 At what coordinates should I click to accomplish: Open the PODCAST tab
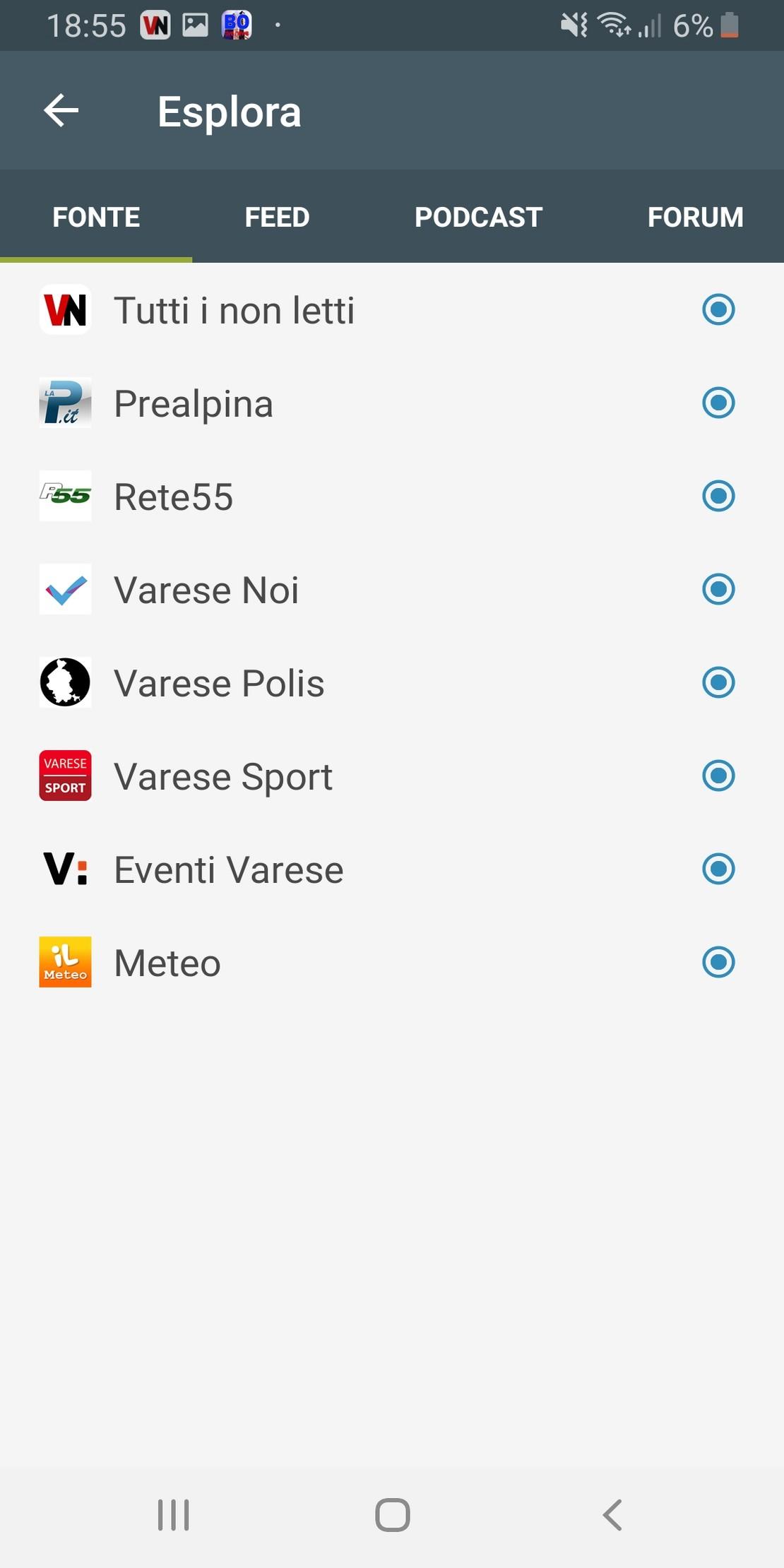(x=478, y=217)
